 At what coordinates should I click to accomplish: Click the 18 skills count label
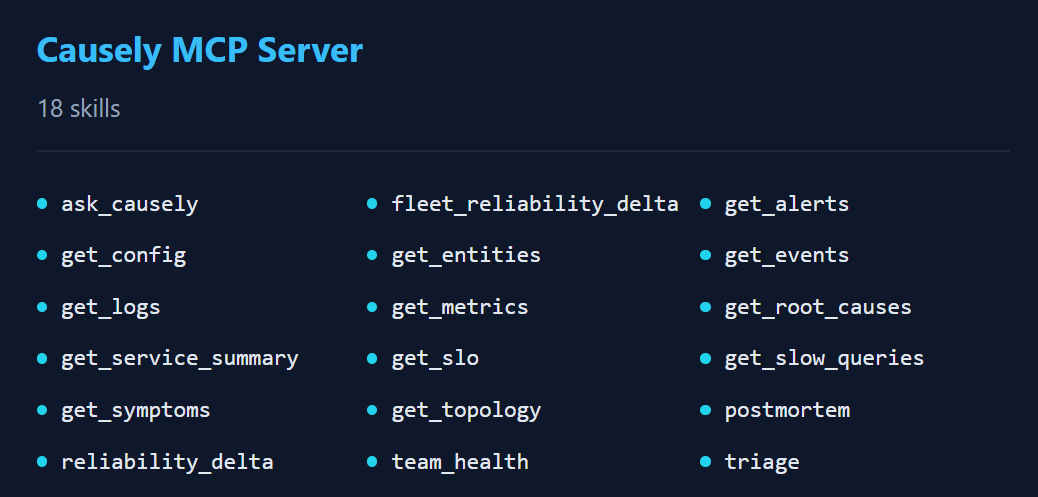pyautogui.click(x=79, y=108)
